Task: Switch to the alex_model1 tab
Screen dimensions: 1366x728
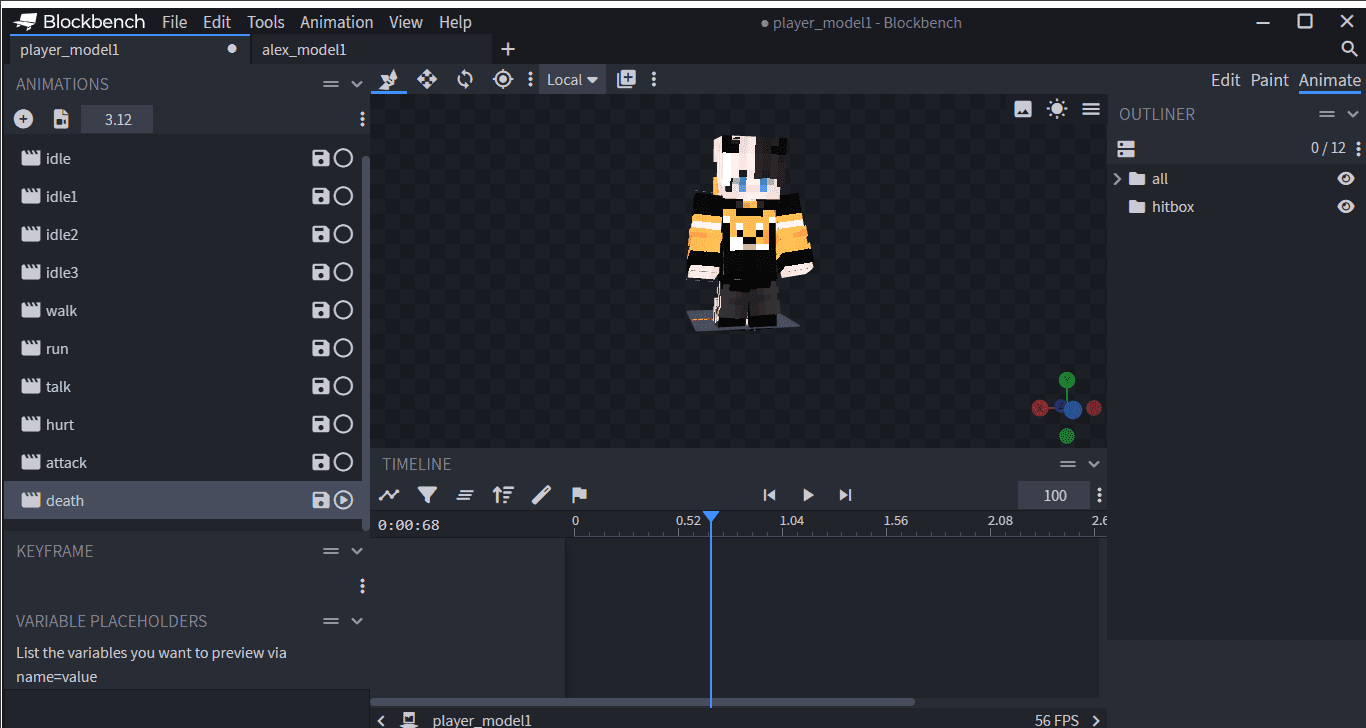Action: click(x=304, y=49)
